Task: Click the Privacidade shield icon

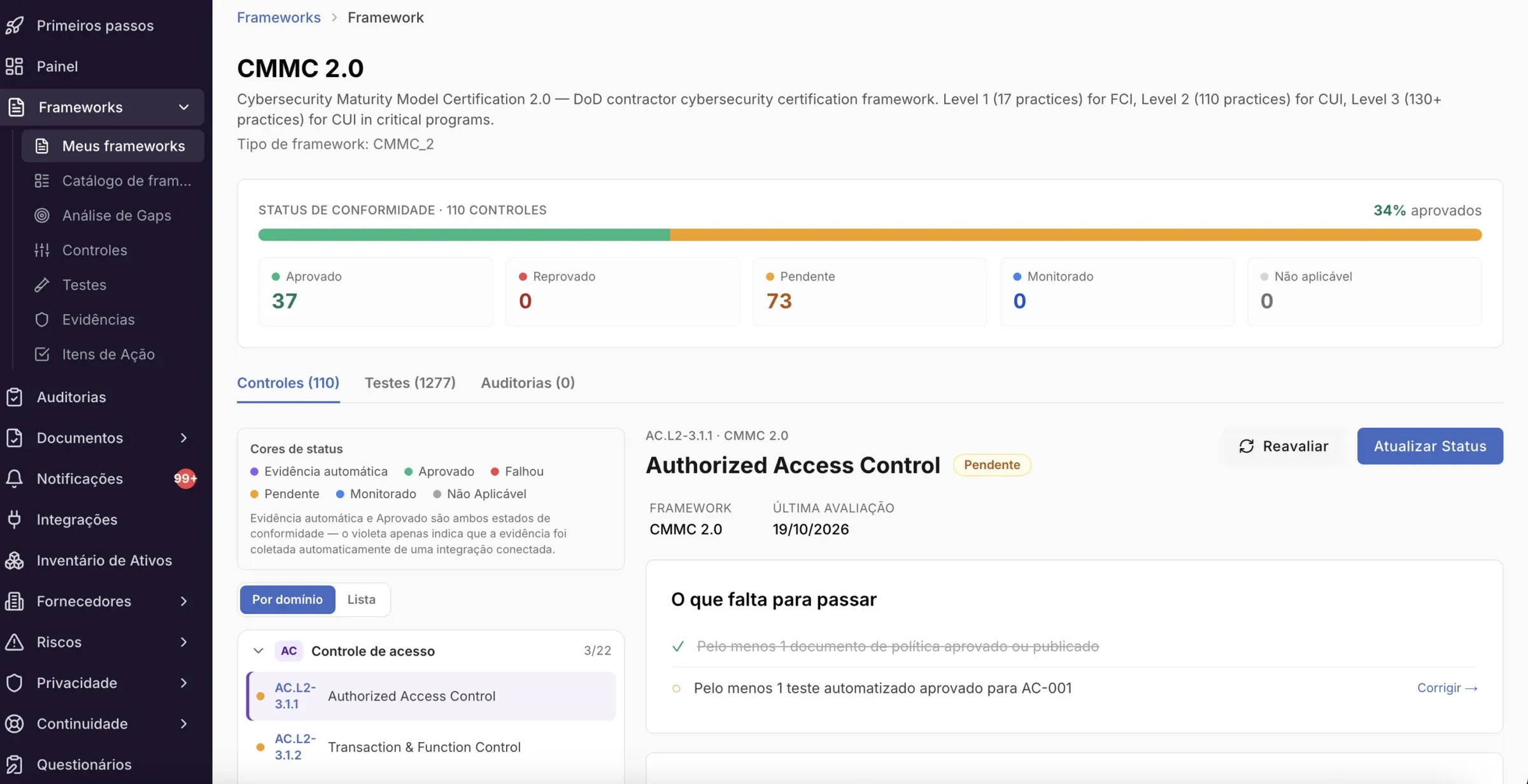Action: 15,683
